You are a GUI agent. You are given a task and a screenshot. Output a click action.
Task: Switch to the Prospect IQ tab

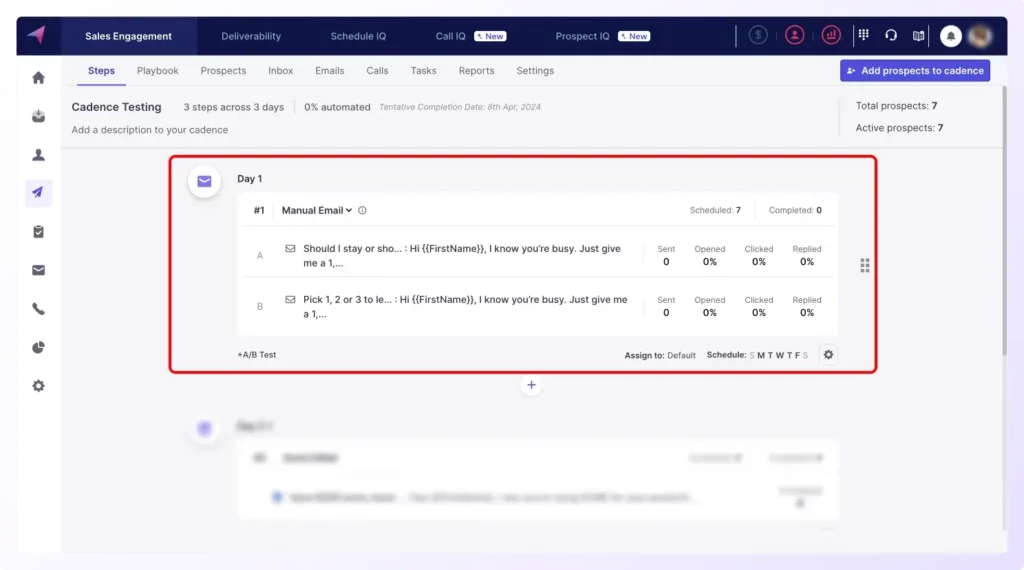click(x=602, y=36)
